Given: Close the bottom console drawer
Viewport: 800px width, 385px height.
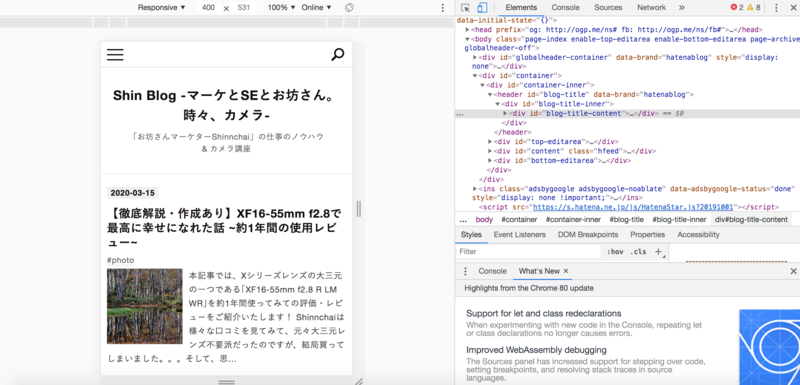Looking at the screenshot, I should 793,271.
